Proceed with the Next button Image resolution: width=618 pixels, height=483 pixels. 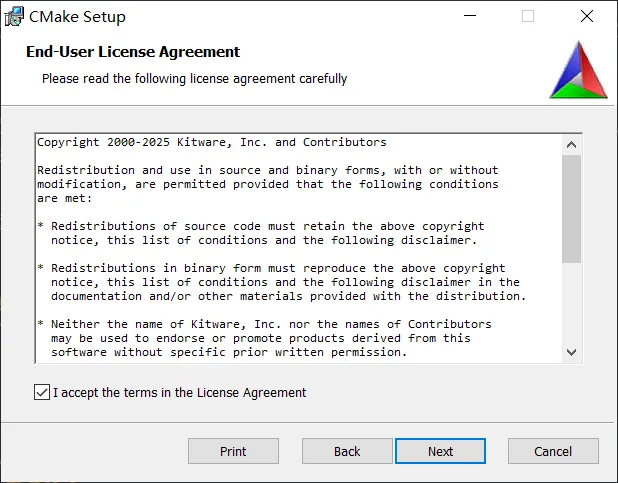pos(441,451)
